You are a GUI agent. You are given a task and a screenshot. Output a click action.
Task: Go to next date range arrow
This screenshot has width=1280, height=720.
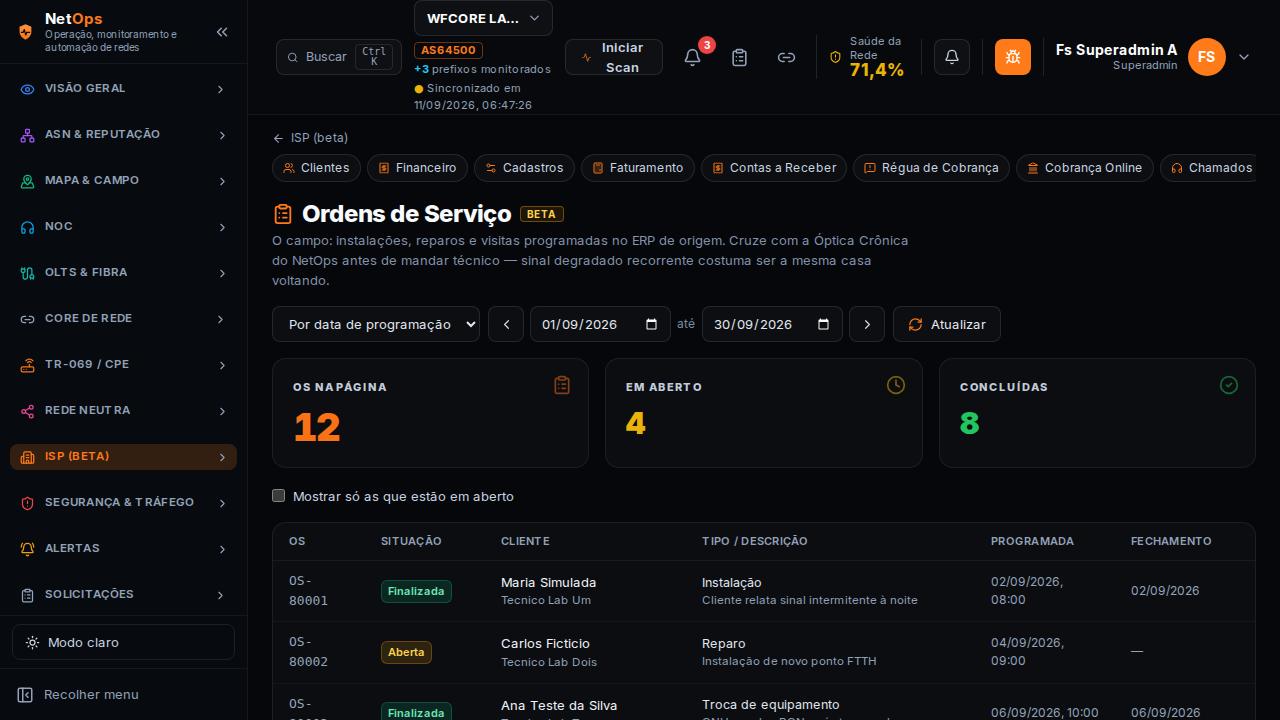867,324
